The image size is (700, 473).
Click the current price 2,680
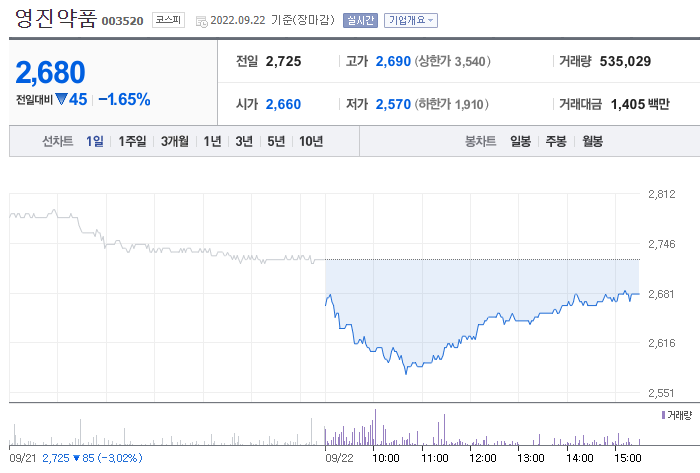click(x=50, y=72)
